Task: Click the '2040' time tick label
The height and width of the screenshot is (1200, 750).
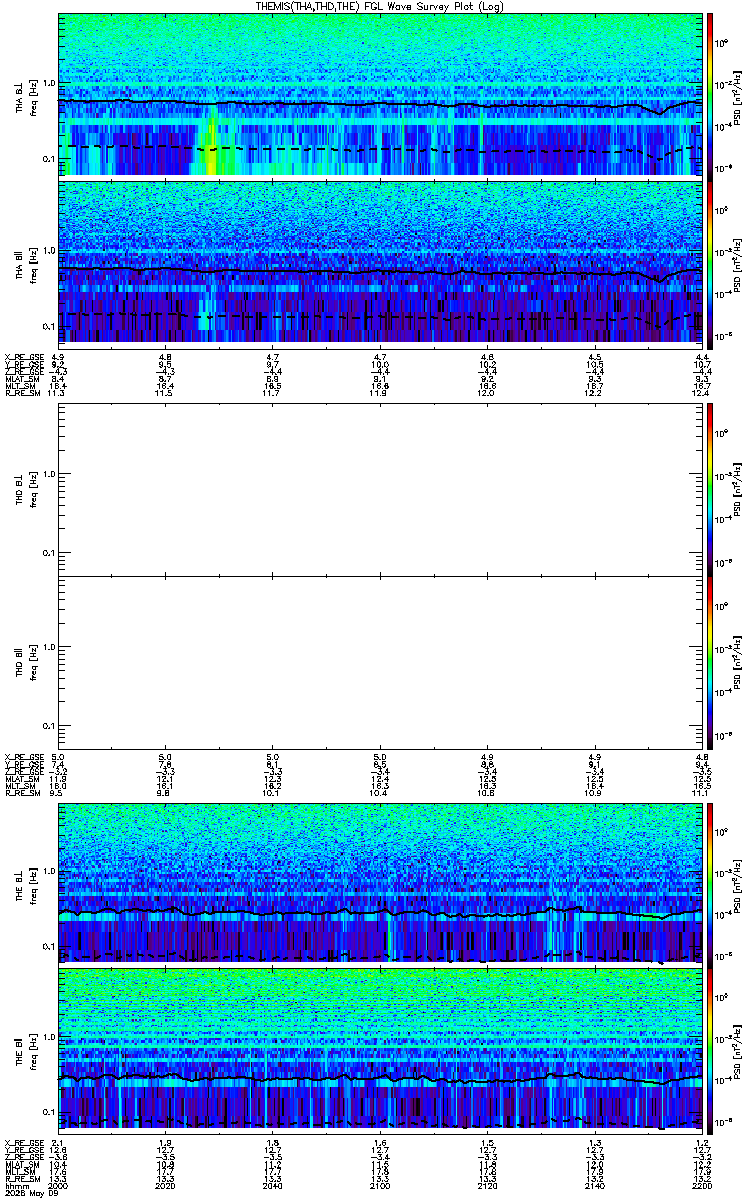Action: coord(273,1184)
